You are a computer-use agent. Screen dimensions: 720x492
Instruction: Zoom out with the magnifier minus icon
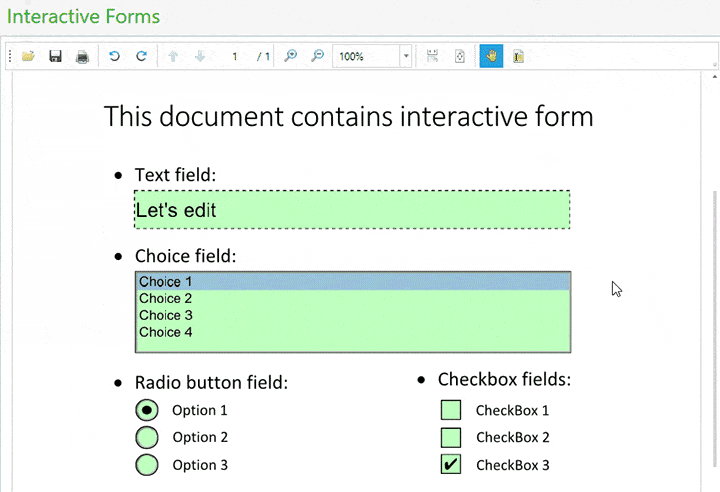click(317, 56)
